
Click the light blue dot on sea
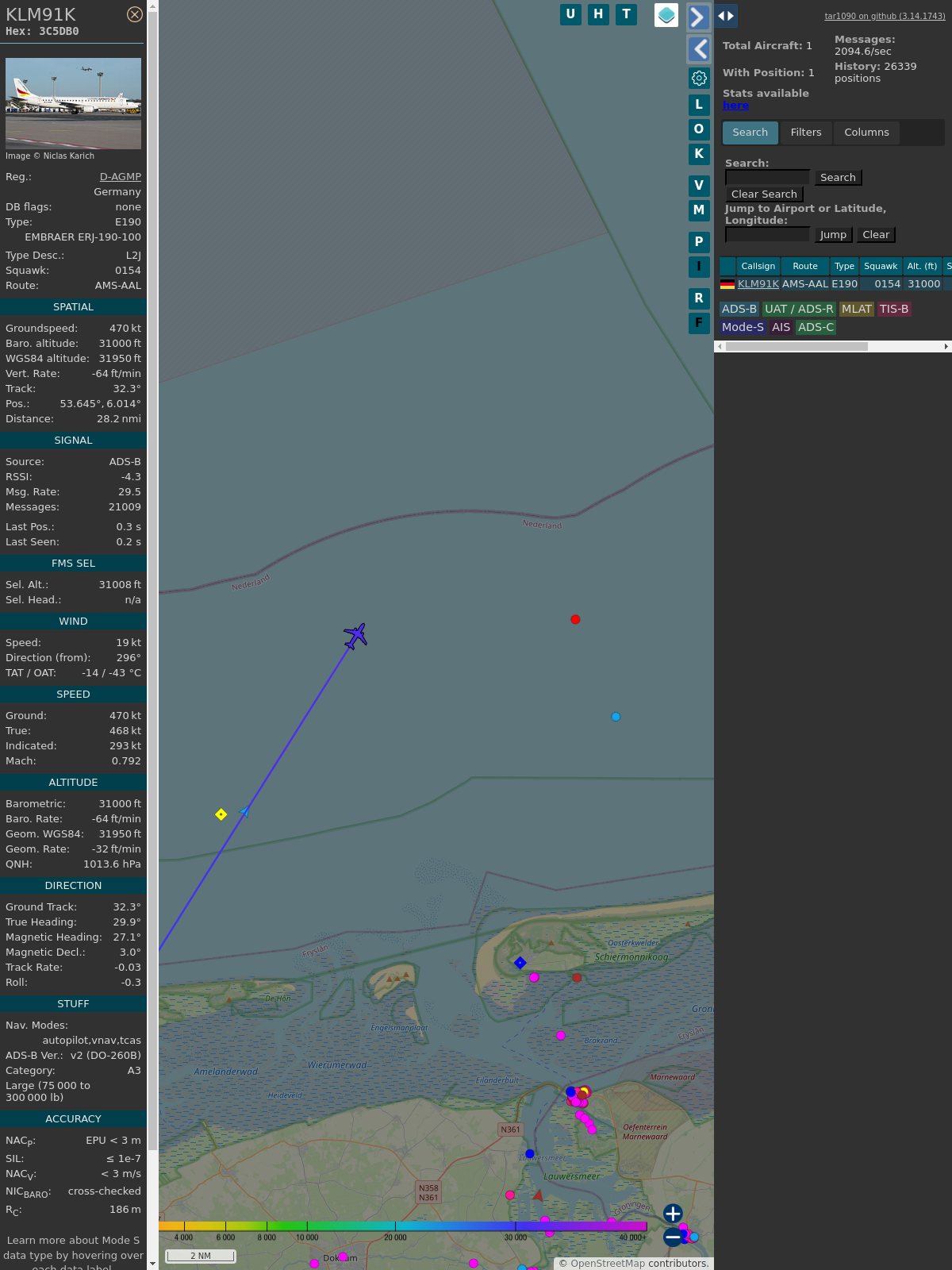point(616,717)
